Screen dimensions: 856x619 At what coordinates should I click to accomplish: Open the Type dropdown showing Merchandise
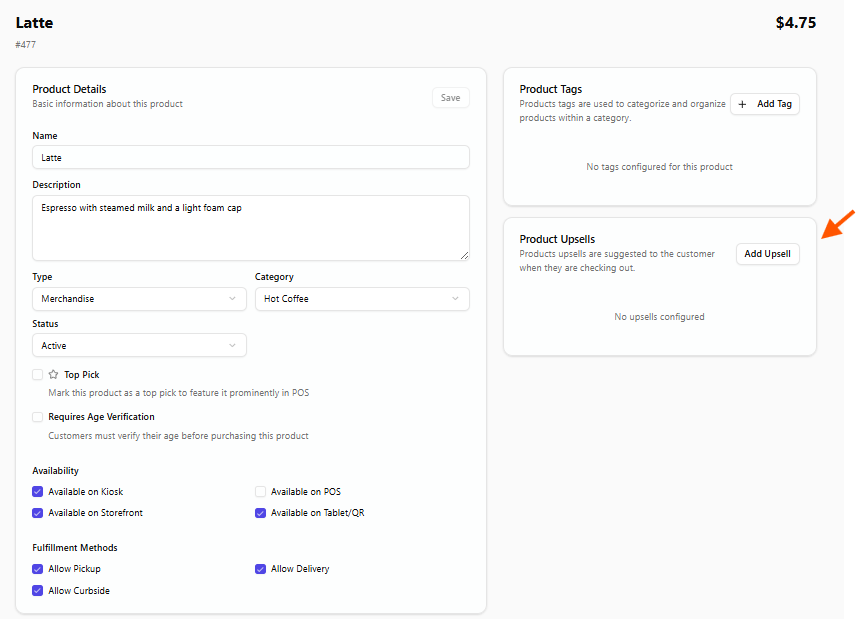coord(139,299)
